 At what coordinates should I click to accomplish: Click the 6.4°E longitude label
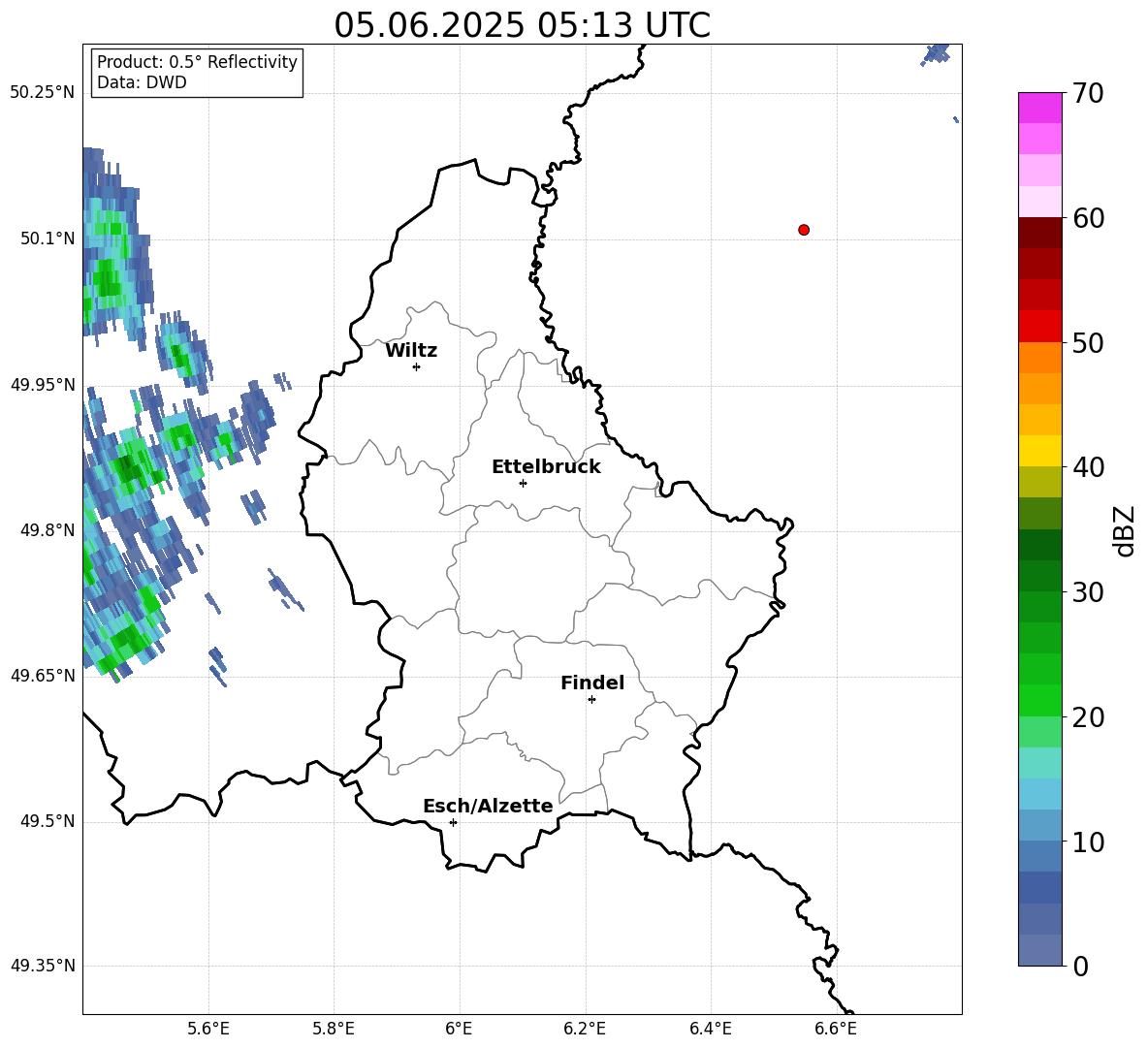click(710, 1029)
